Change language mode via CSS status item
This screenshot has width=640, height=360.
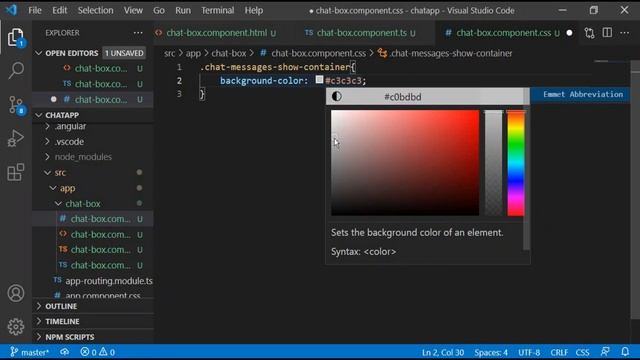pos(582,352)
